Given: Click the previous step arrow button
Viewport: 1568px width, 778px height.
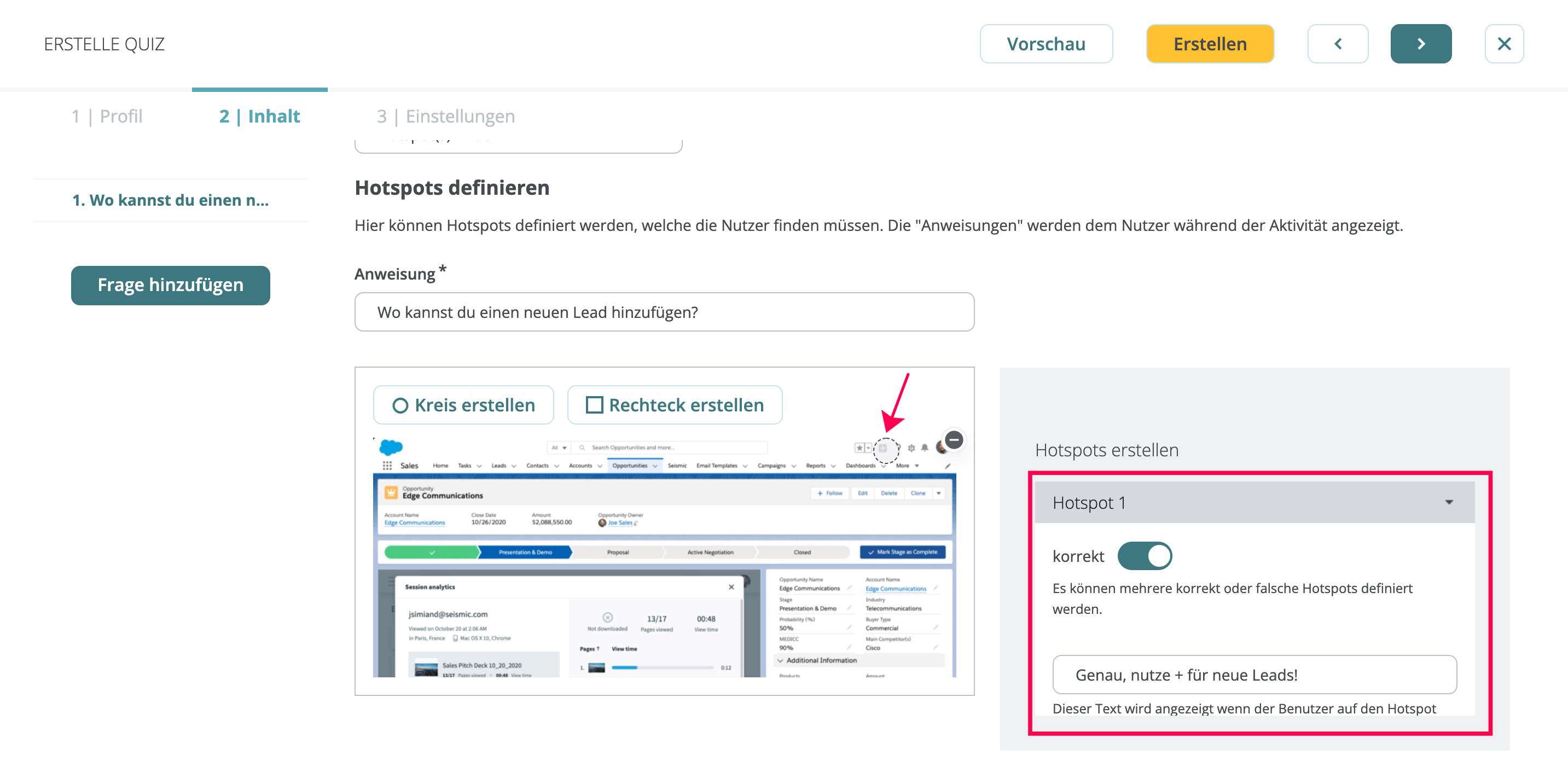Looking at the screenshot, I should click(1337, 44).
